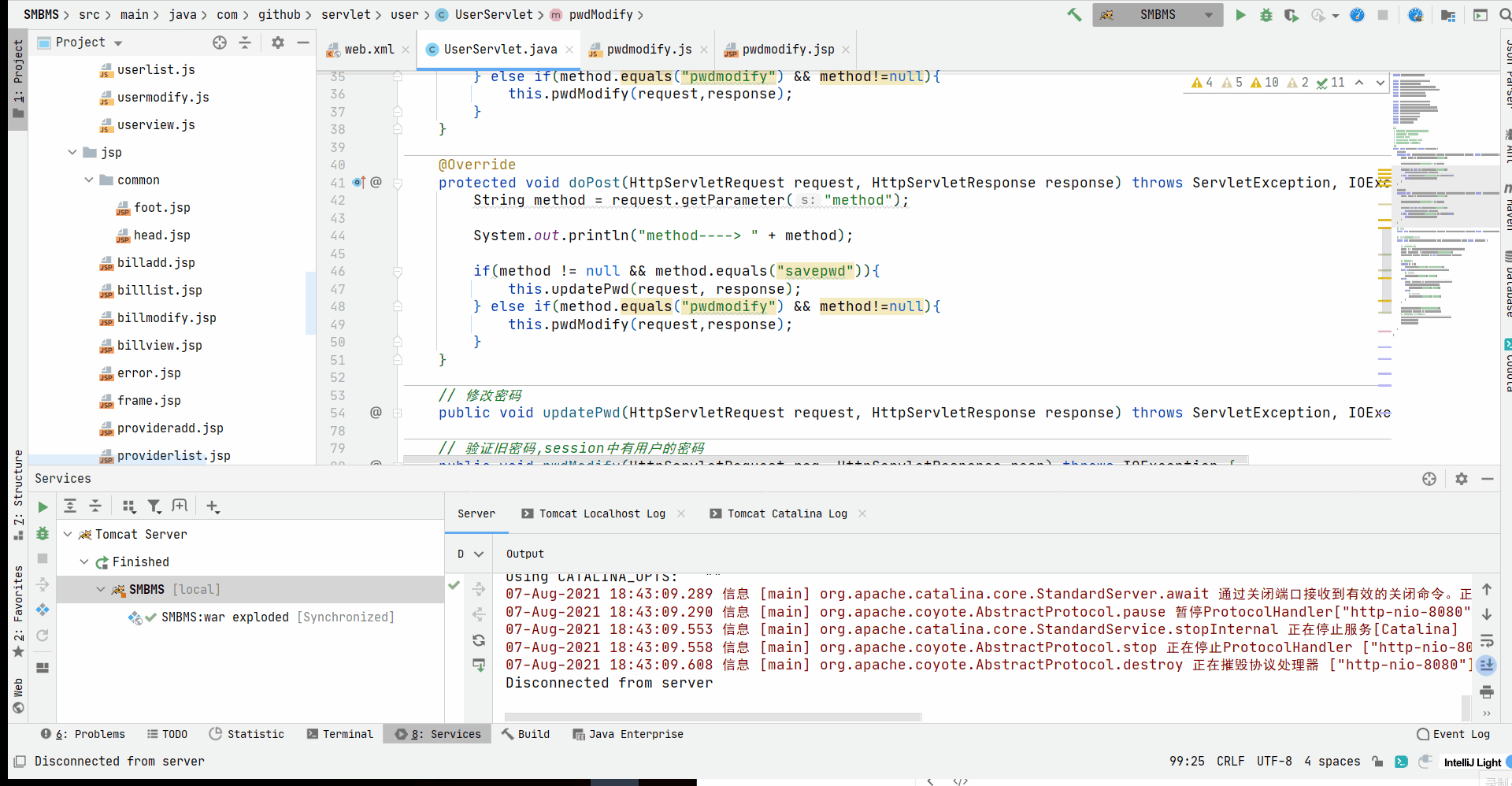1512x786 pixels.
Task: Start debugging with the bug icon
Action: coord(1266,15)
